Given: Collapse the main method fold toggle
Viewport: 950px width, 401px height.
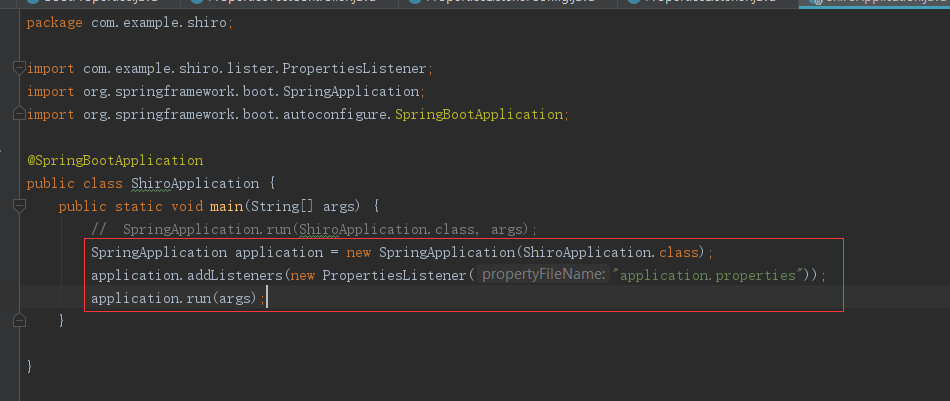Looking at the screenshot, I should click(x=18, y=206).
